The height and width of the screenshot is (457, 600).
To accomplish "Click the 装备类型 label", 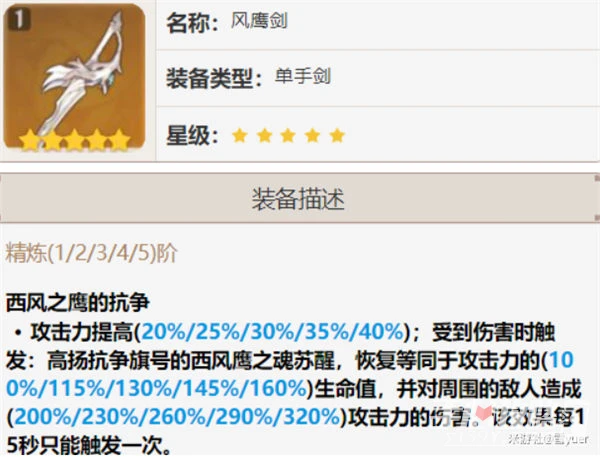I will (214, 78).
